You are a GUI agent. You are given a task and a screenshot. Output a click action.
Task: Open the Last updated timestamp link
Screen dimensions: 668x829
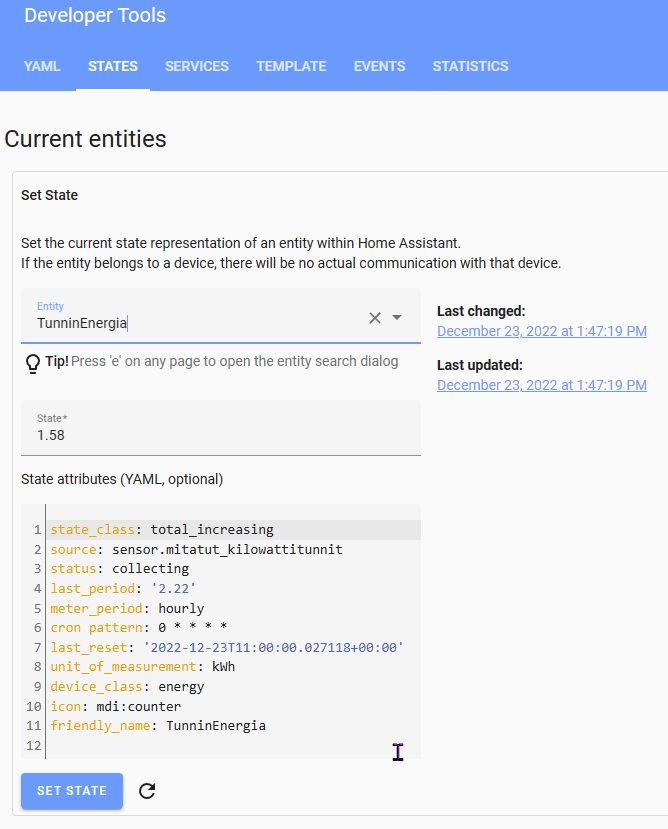(x=541, y=385)
